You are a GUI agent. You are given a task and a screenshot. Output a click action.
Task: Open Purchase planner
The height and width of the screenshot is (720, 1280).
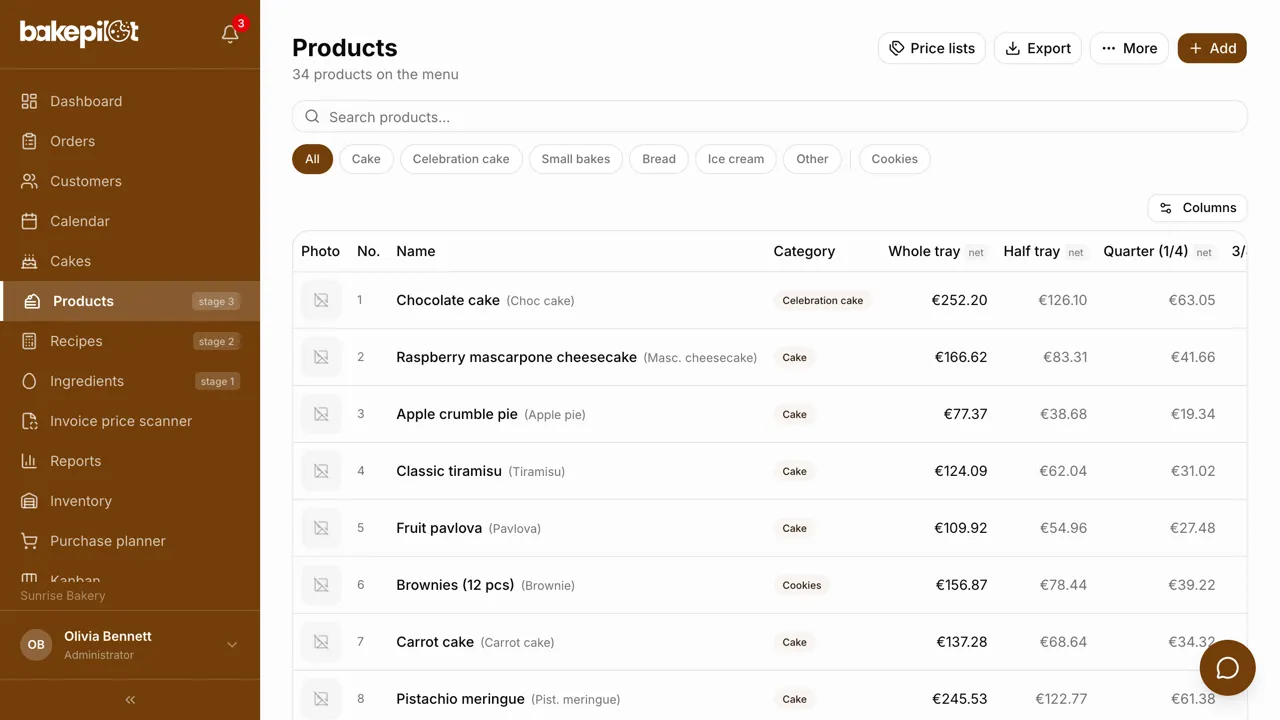click(130, 541)
